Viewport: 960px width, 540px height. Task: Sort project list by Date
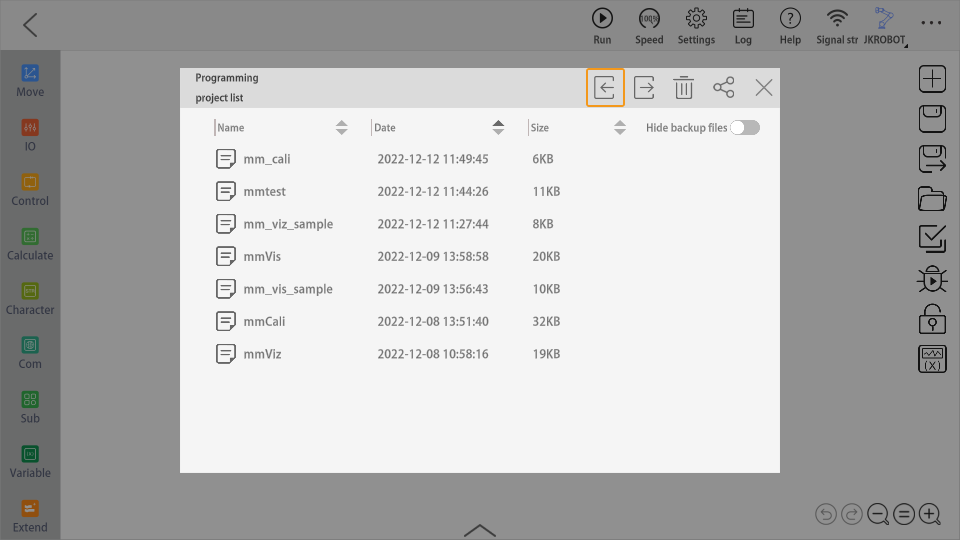498,128
